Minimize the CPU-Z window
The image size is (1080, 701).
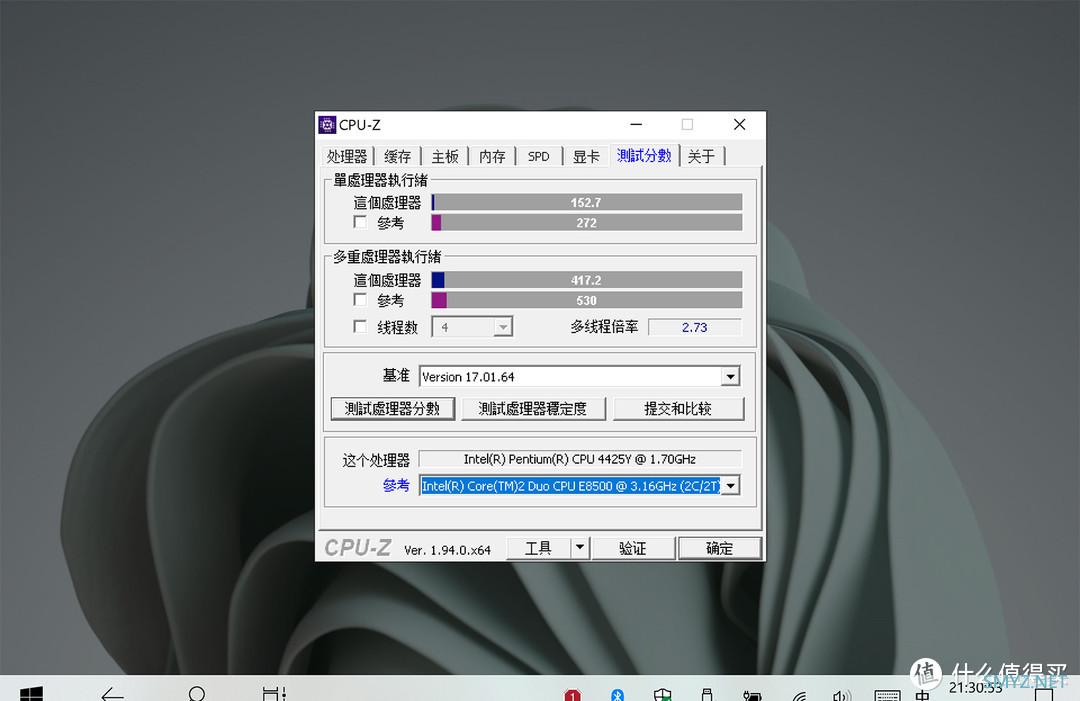[636, 125]
